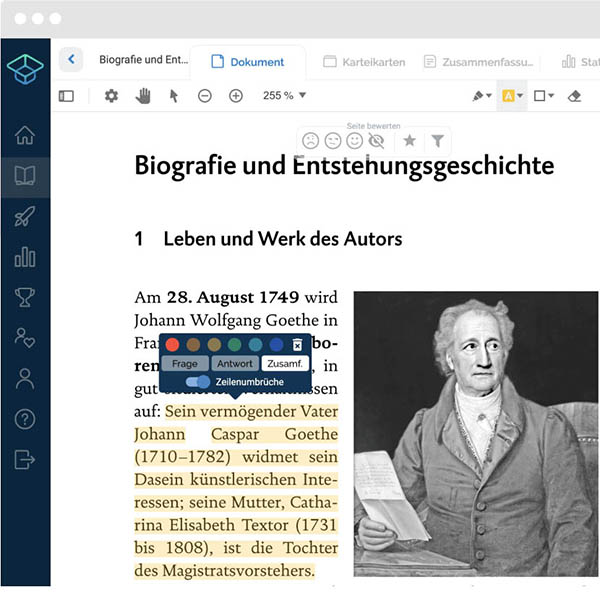Image resolution: width=600 pixels, height=600 pixels.
Task: Click the heading Leben und Werk des Autors
Action: pos(283,239)
